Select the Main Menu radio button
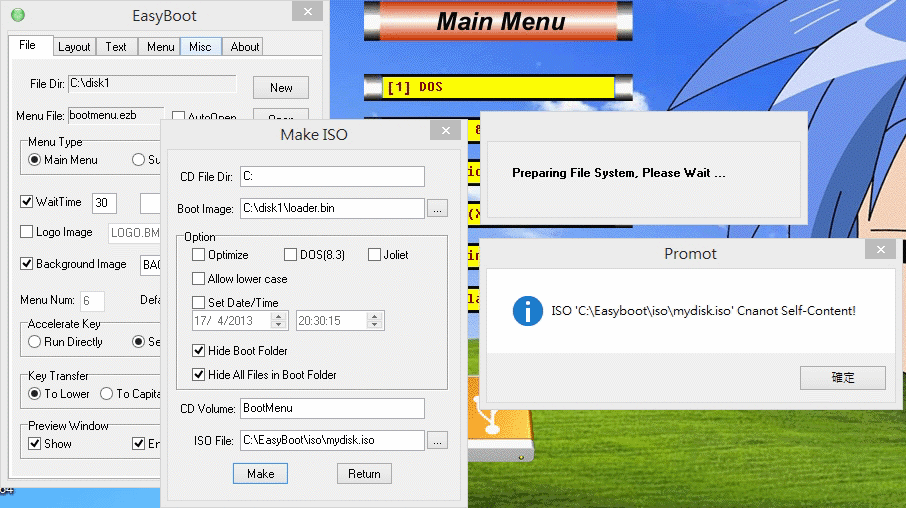 tap(35, 160)
